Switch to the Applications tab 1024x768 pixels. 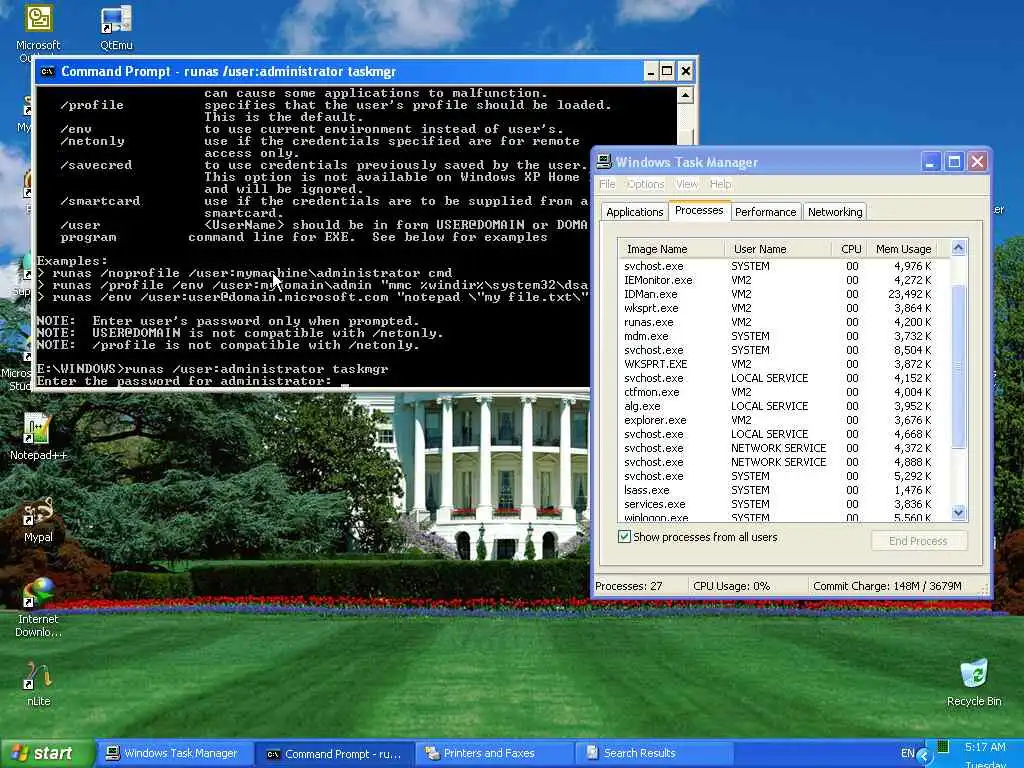634,212
